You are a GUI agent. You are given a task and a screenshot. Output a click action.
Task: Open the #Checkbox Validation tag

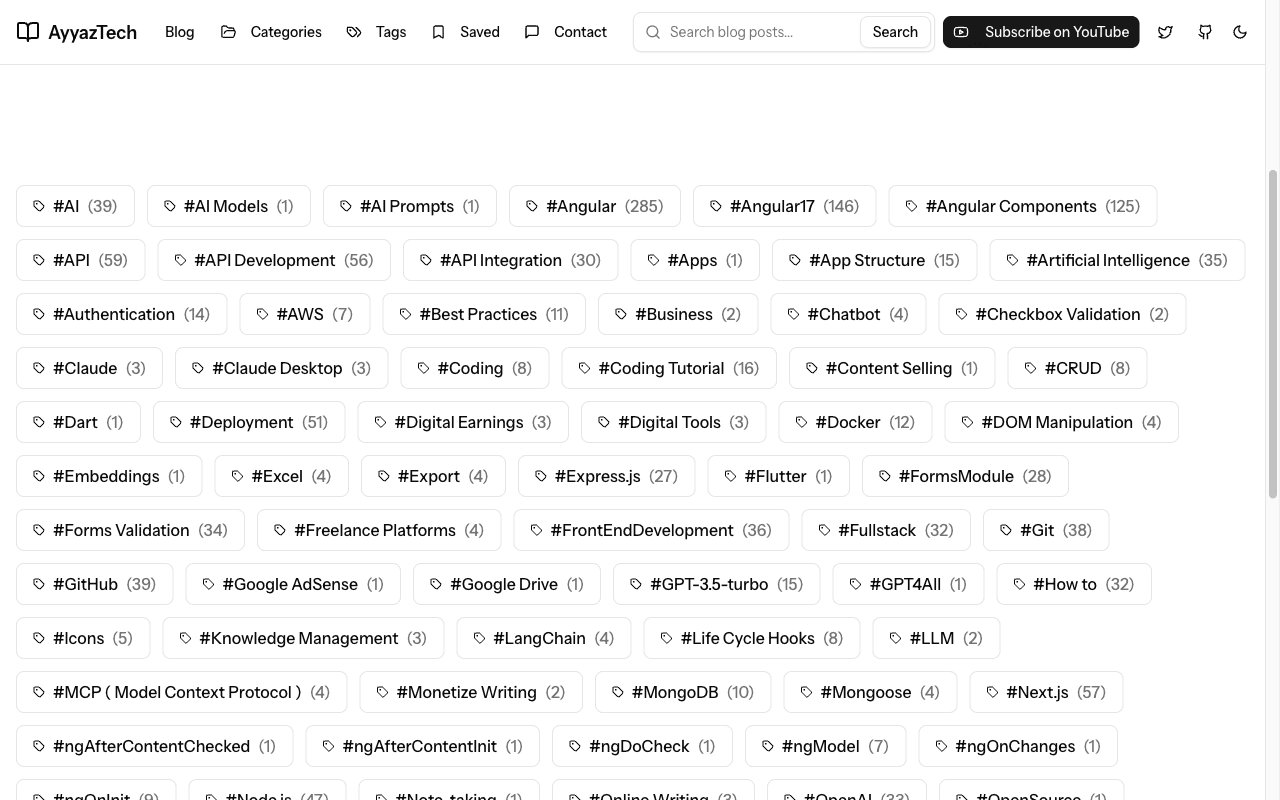pos(1062,314)
